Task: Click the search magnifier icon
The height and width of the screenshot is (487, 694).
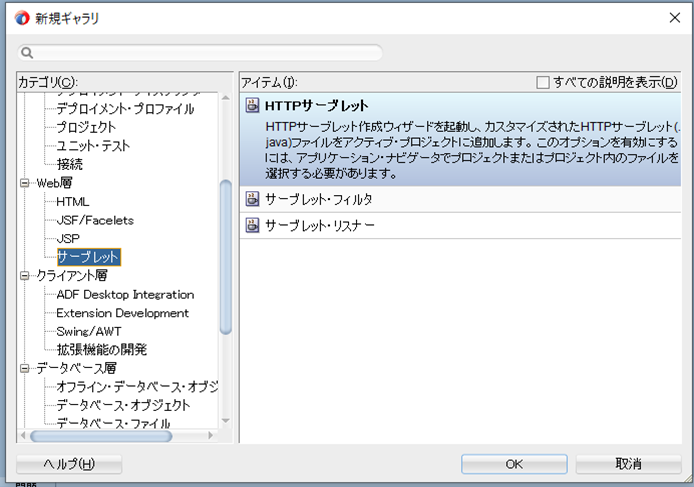Action: coord(28,53)
